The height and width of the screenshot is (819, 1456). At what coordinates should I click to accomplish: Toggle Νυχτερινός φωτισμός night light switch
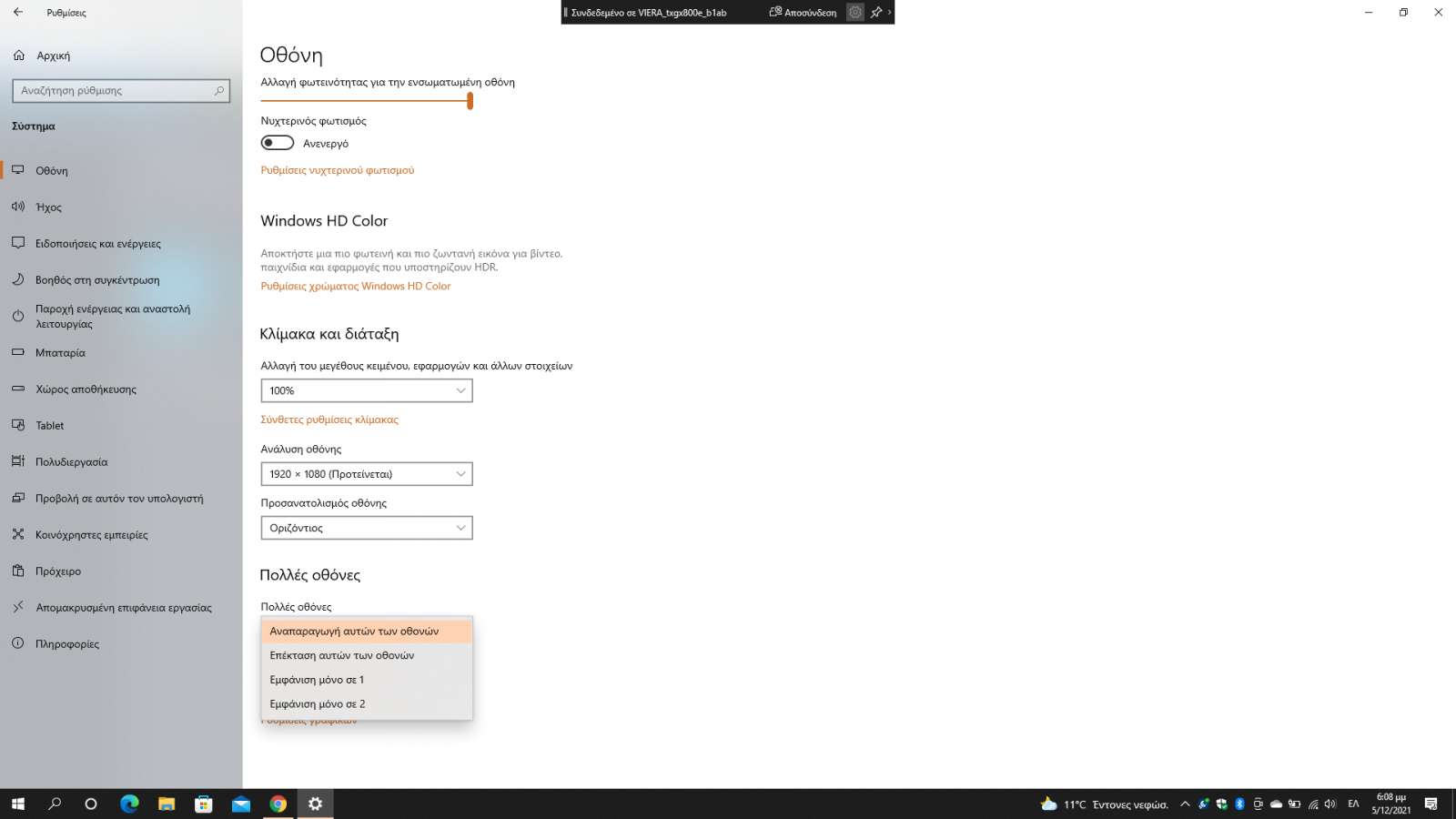coord(278,143)
